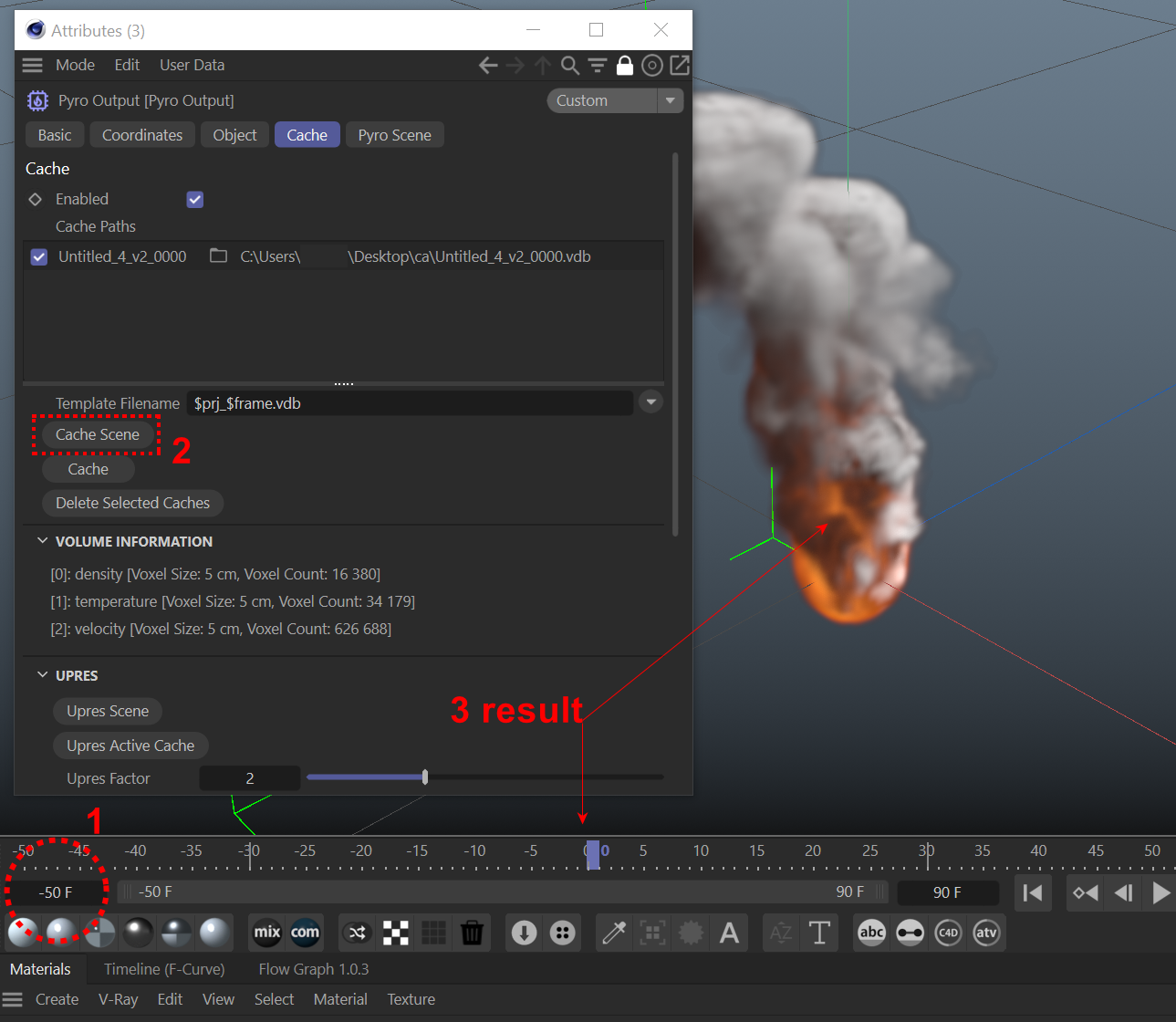Open the Edit menu in Attributes manager
Viewport: 1176px width, 1022px height.
(x=127, y=65)
